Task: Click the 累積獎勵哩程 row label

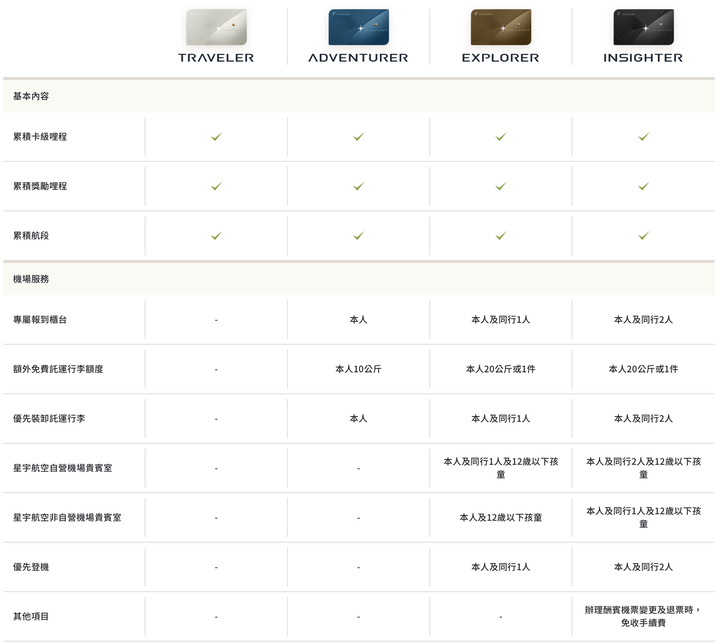Action: tap(40, 186)
